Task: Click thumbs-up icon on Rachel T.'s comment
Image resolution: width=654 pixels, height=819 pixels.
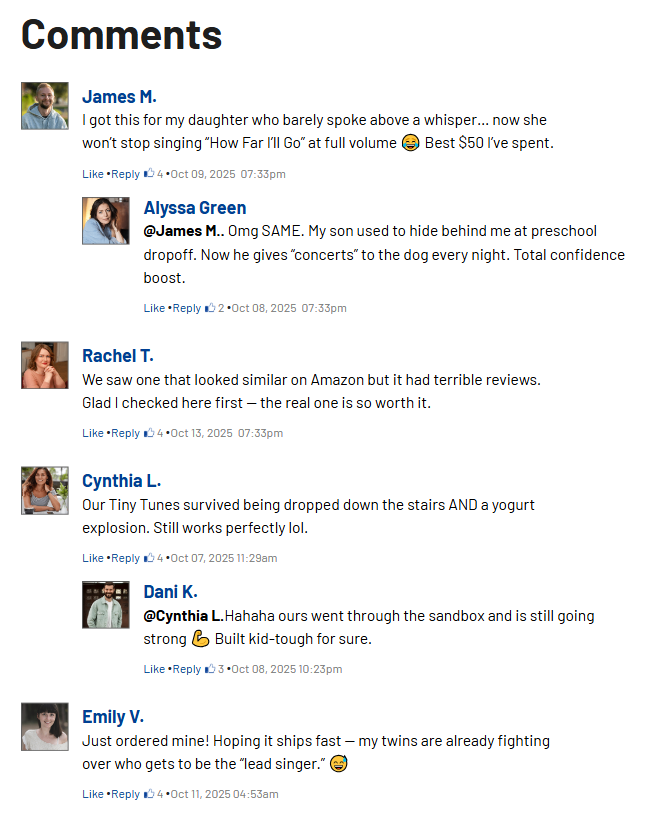Action: (x=149, y=433)
